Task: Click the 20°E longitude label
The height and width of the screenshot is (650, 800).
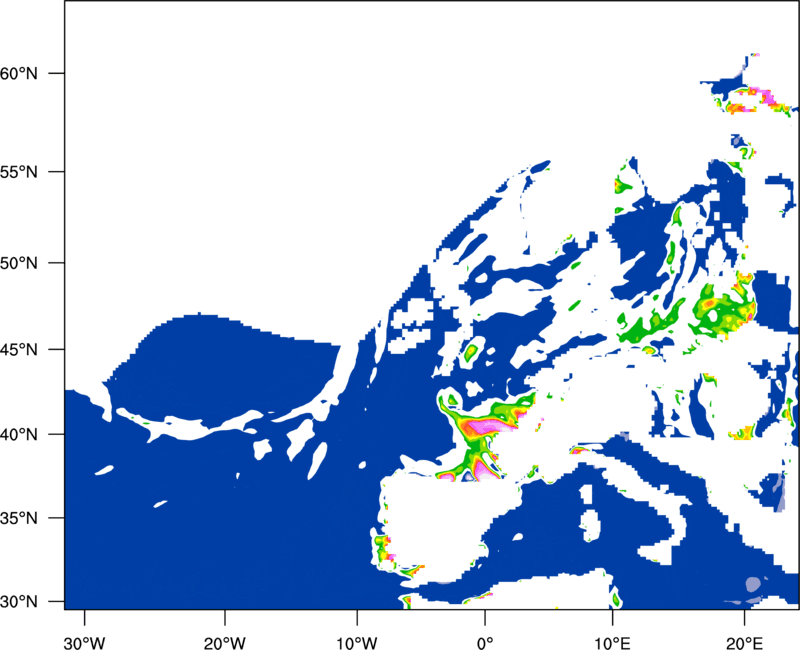Action: 744,643
